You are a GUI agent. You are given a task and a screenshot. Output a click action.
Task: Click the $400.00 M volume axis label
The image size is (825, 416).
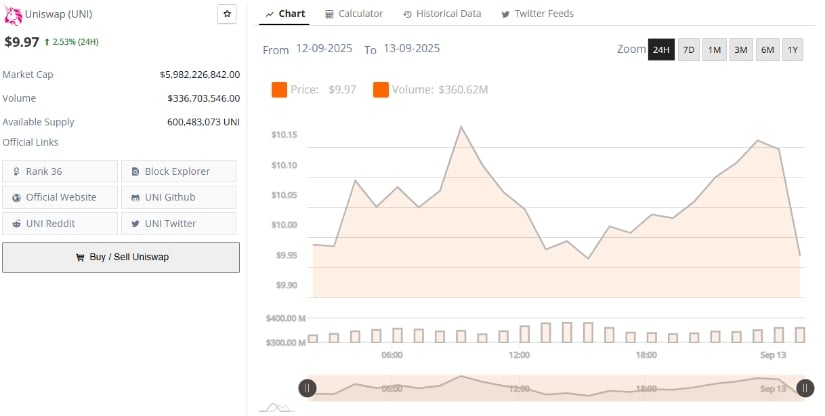(286, 318)
